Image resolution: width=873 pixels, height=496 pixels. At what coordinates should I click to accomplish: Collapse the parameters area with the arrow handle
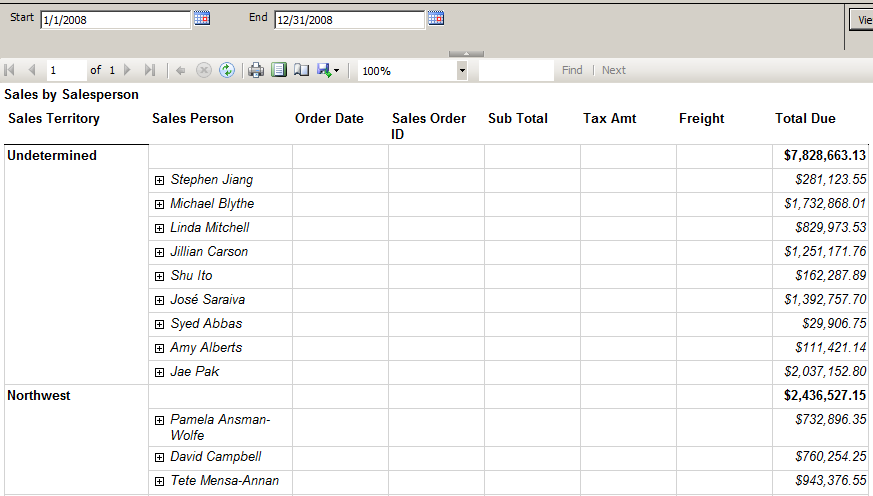(x=466, y=53)
